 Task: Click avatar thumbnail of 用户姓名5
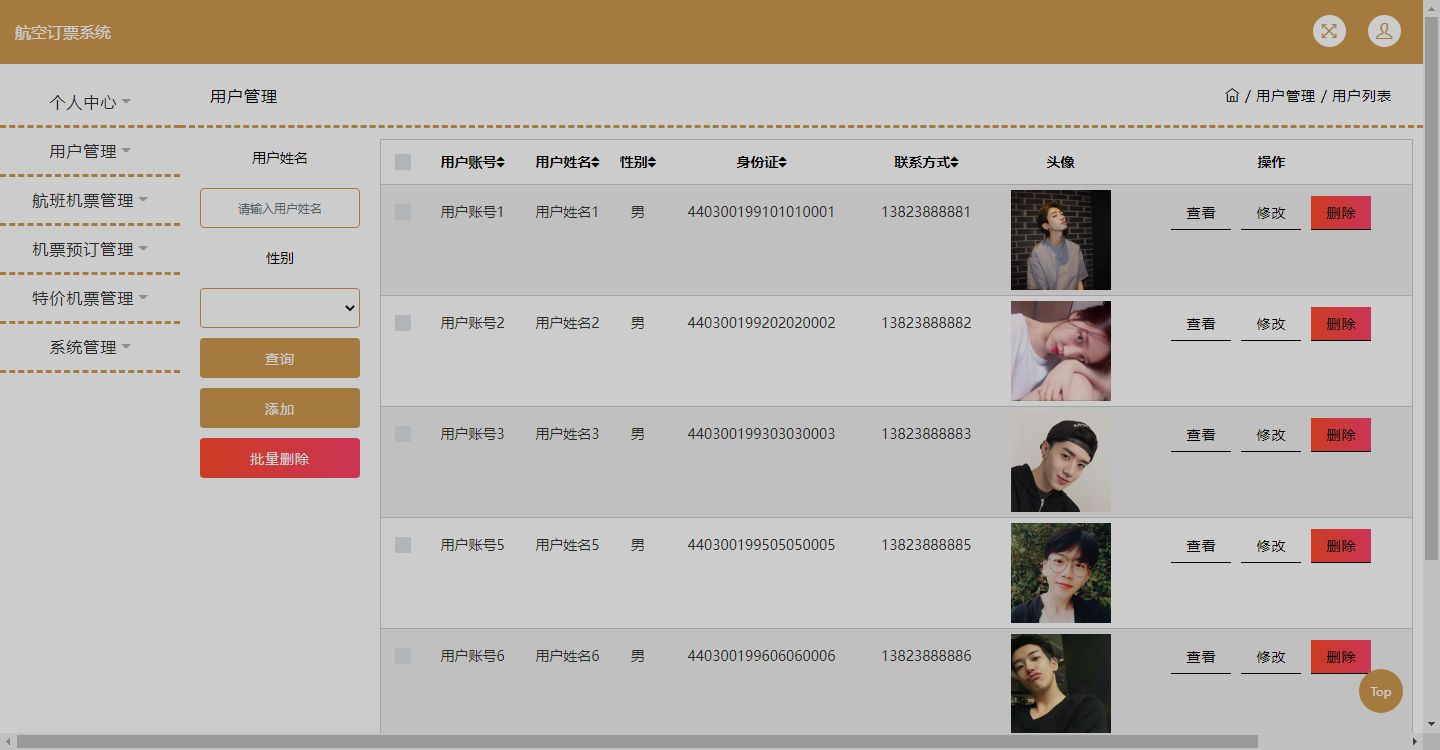1061,573
